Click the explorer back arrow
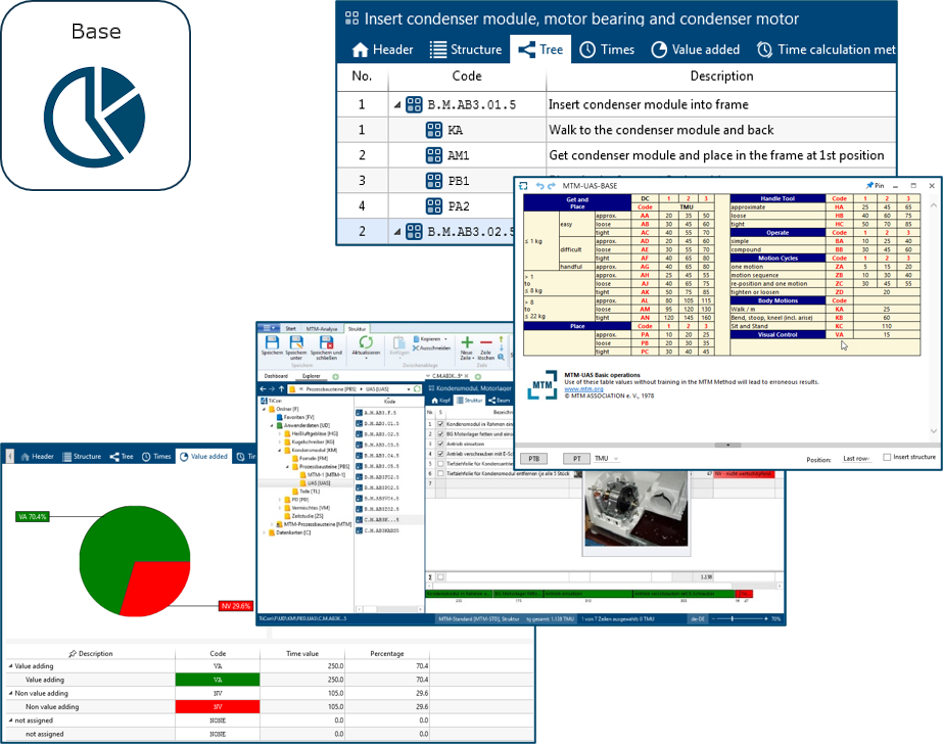The width and height of the screenshot is (943, 744). [x=263, y=389]
